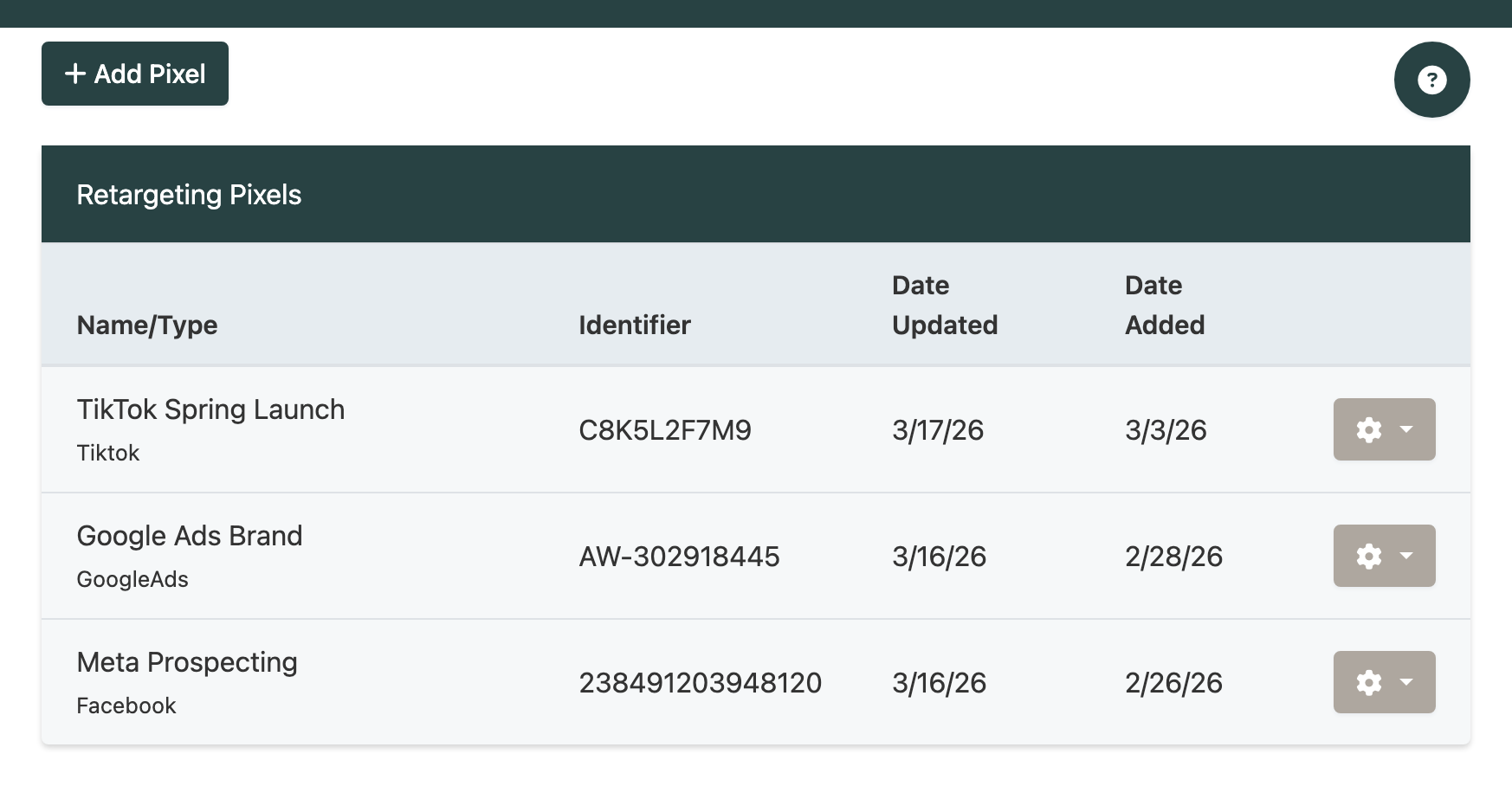Click the gear icon on the Google Ads Brand row

tap(1370, 556)
